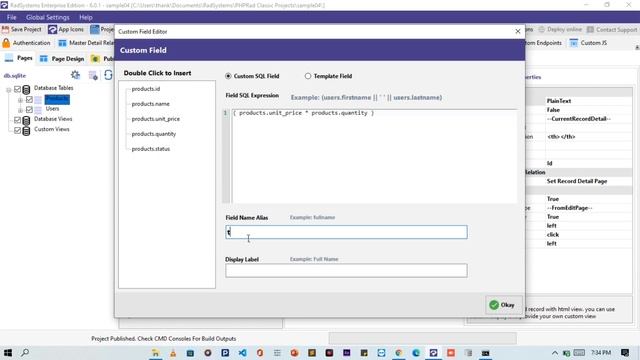Image resolution: width=640 pixels, height=360 pixels.
Task: Select the Users table in tree
Action: click(52, 109)
